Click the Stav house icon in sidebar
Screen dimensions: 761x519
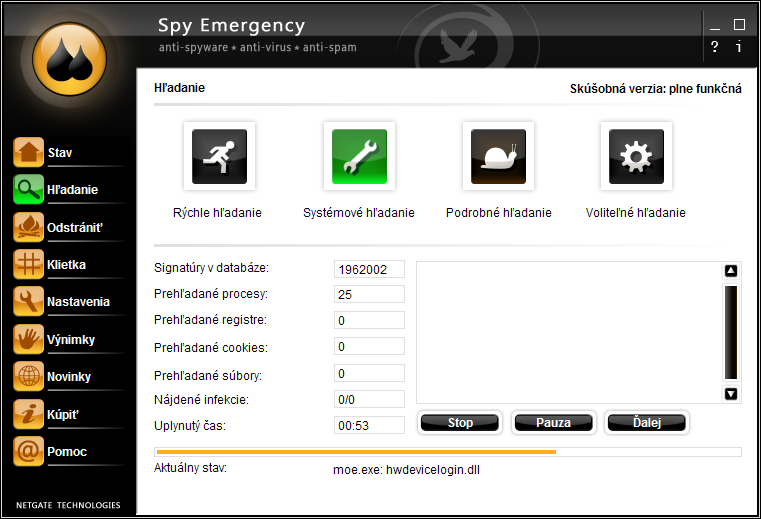[x=29, y=153]
